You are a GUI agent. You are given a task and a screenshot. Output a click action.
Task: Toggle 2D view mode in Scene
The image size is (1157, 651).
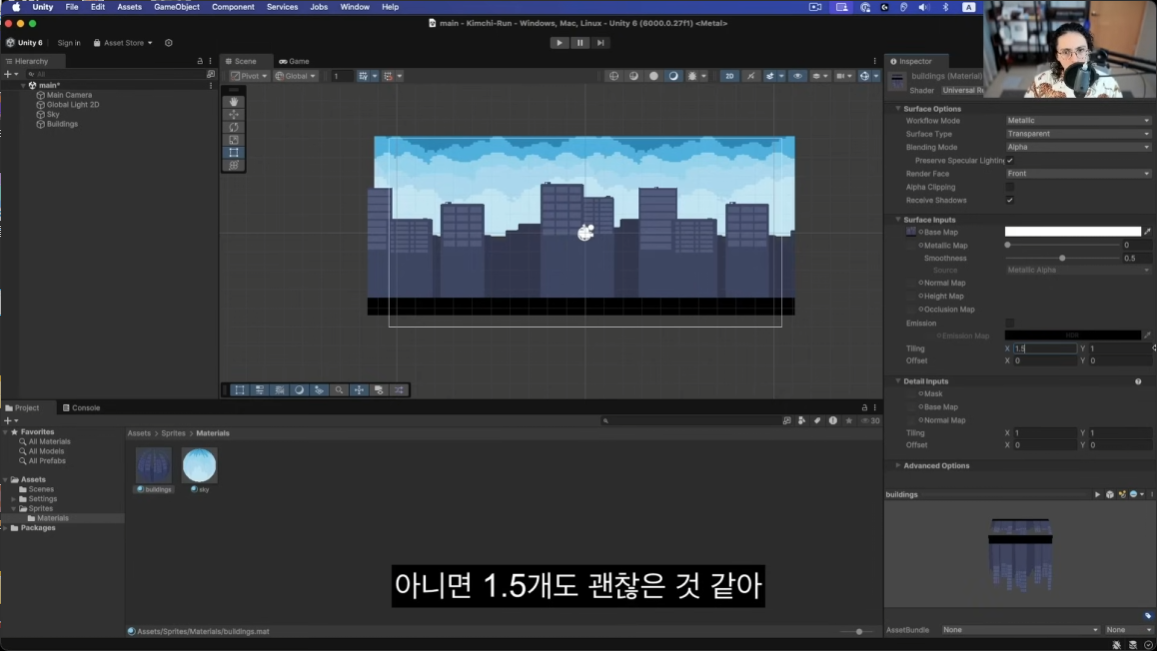(729, 76)
